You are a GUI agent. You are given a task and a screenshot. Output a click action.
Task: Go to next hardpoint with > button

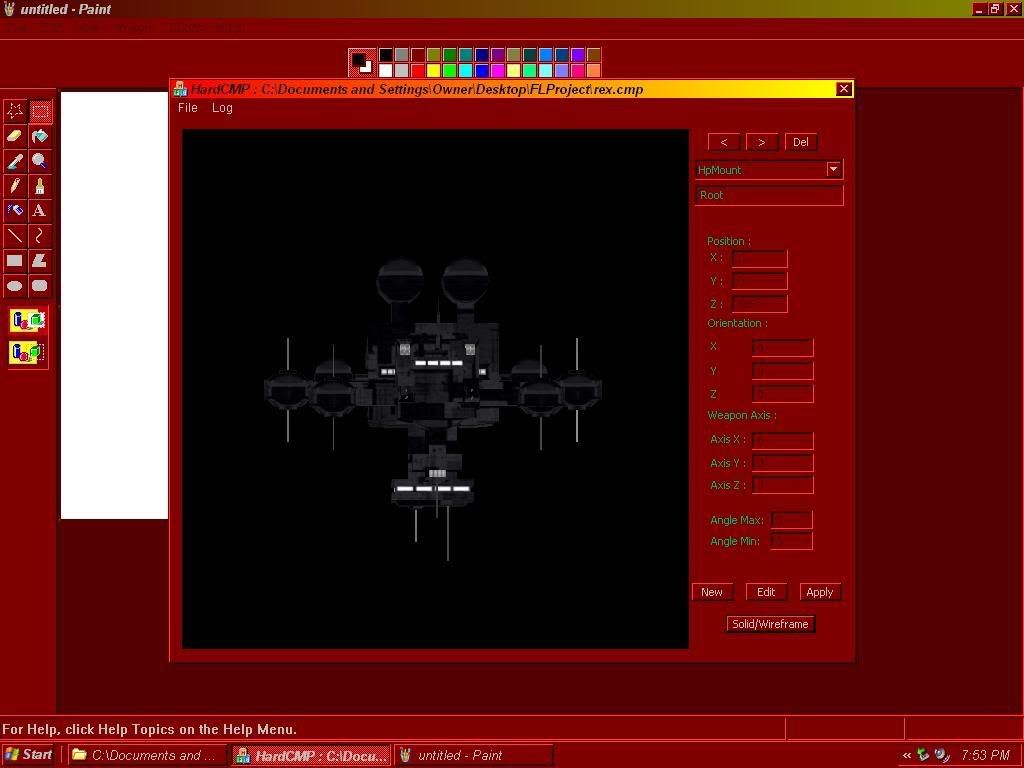(x=761, y=142)
